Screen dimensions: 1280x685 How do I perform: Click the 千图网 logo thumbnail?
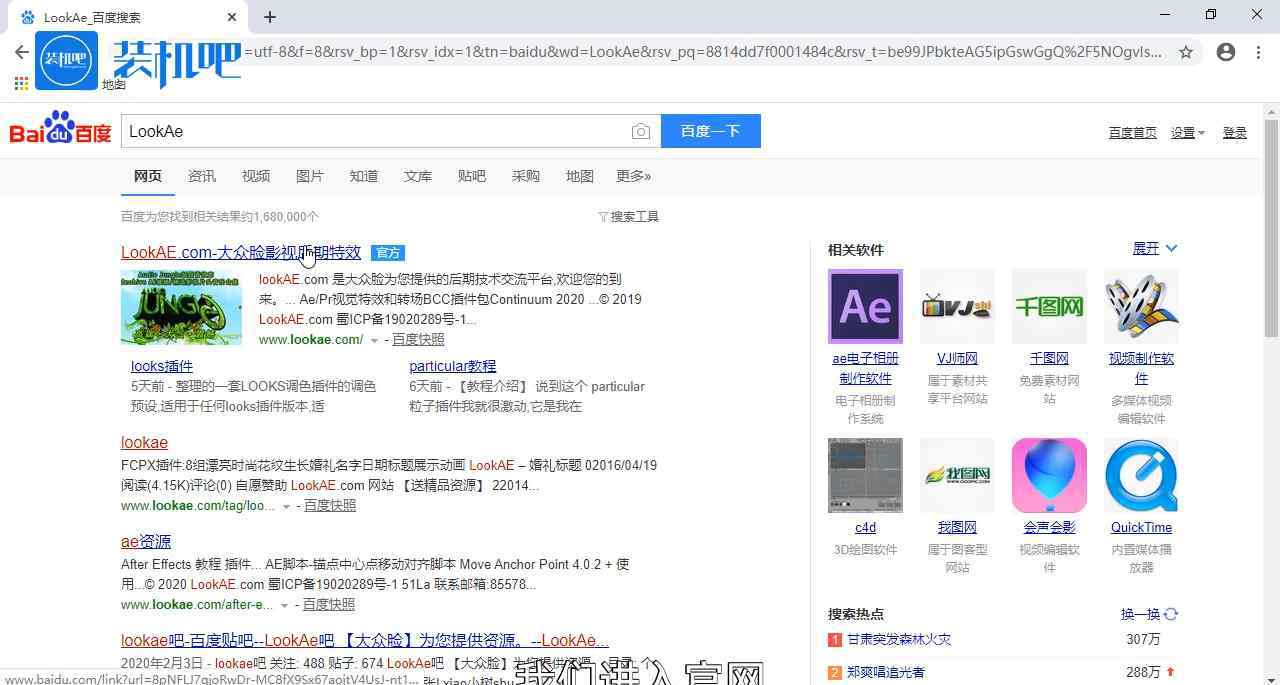point(1049,306)
